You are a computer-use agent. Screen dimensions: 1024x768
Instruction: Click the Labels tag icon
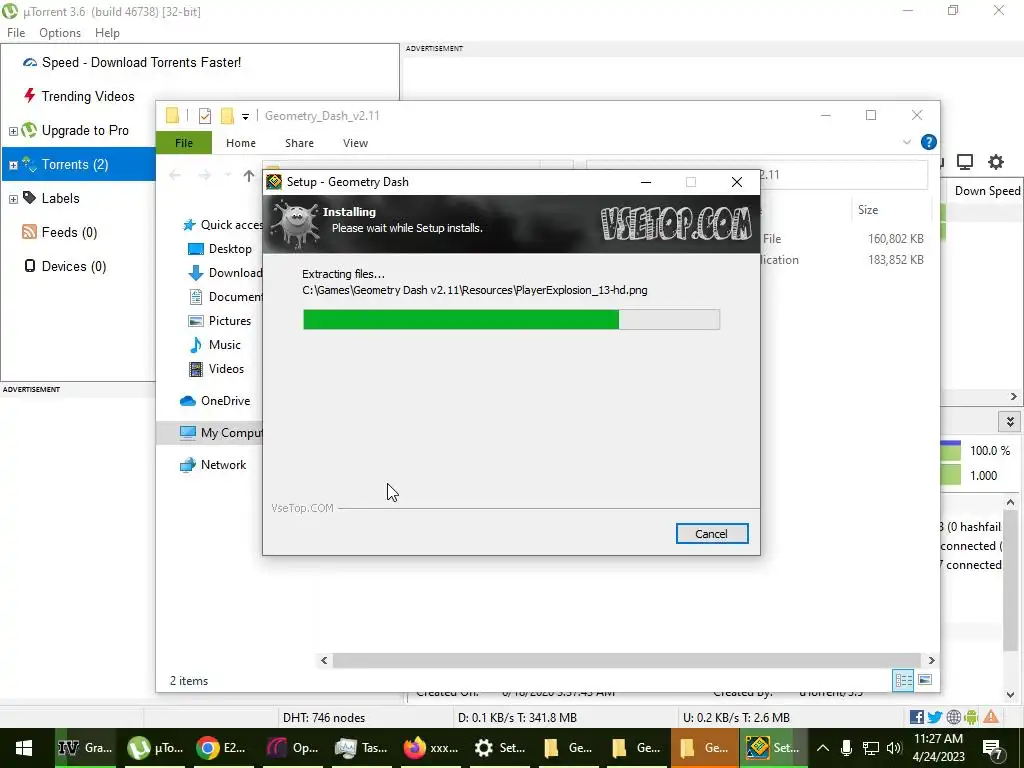[x=29, y=197]
